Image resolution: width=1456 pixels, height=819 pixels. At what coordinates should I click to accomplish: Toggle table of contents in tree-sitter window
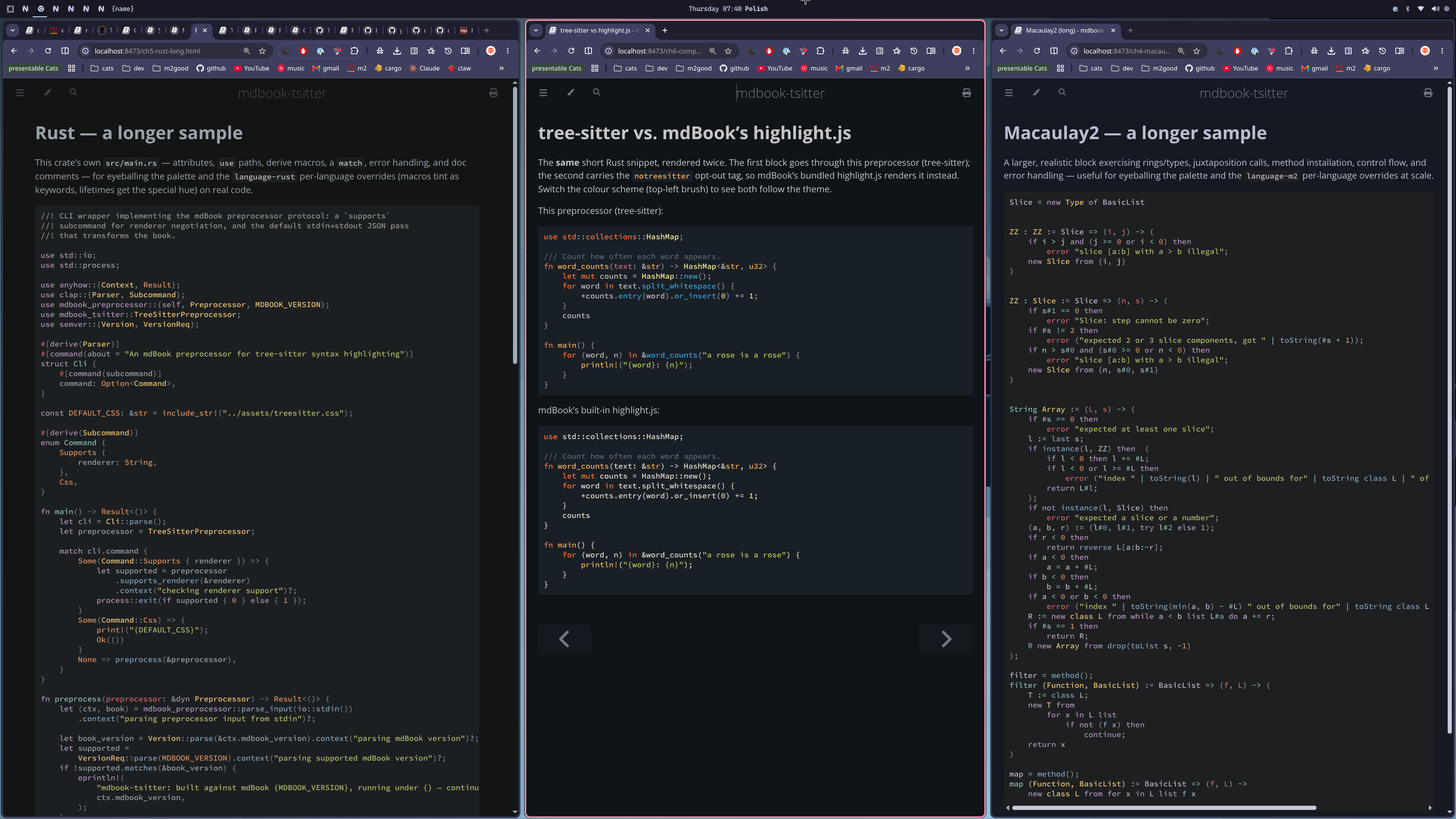pyautogui.click(x=543, y=93)
